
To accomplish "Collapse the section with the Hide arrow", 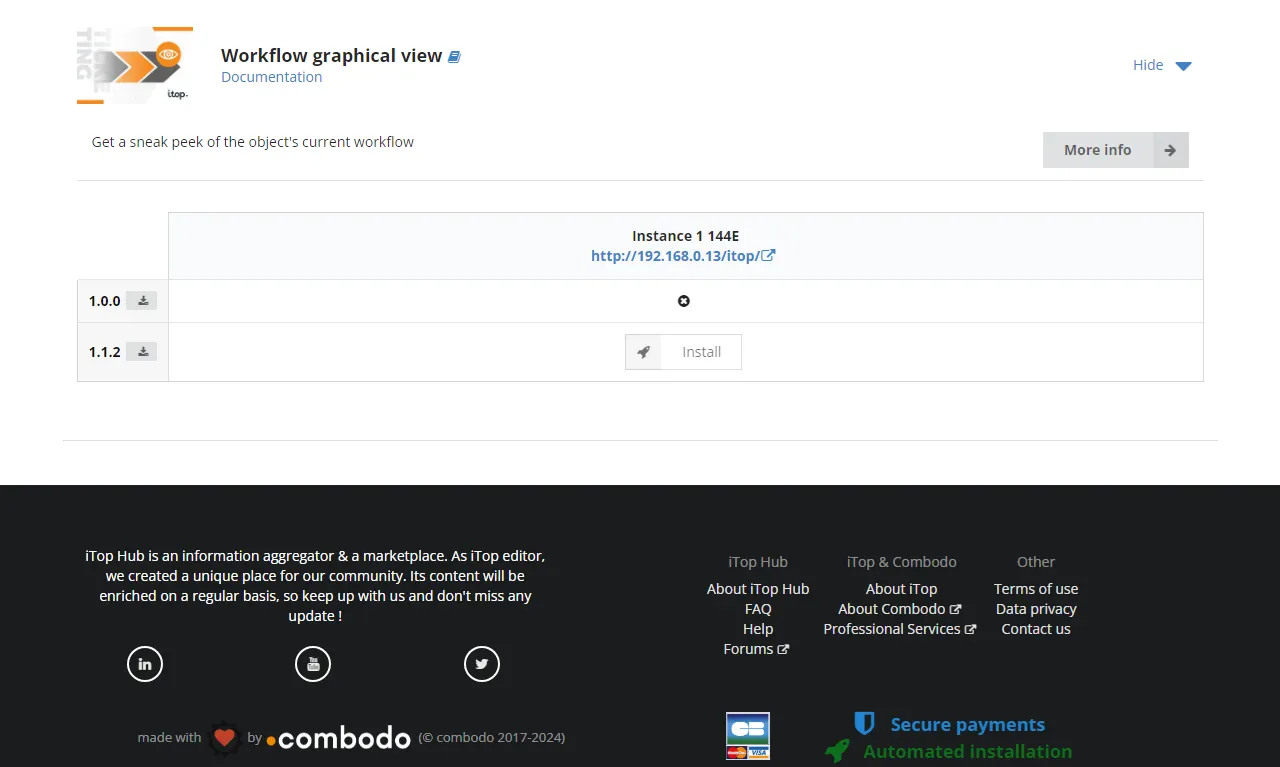I will tap(1183, 66).
